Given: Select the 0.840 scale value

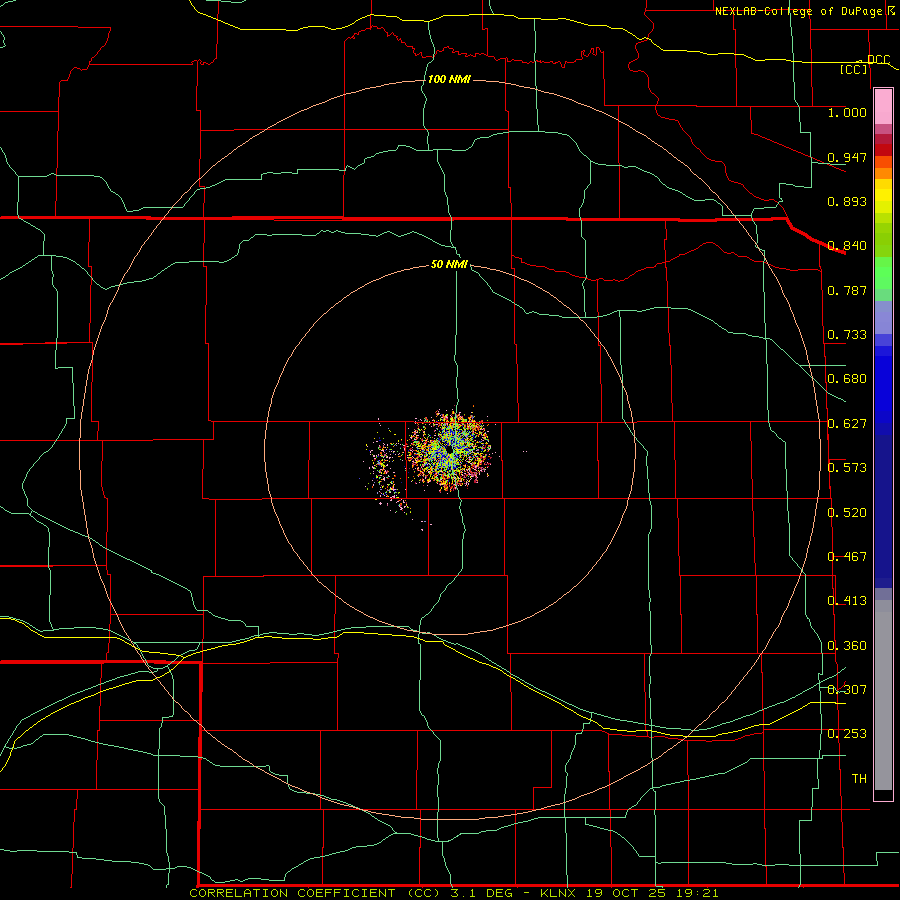Looking at the screenshot, I should (847, 246).
